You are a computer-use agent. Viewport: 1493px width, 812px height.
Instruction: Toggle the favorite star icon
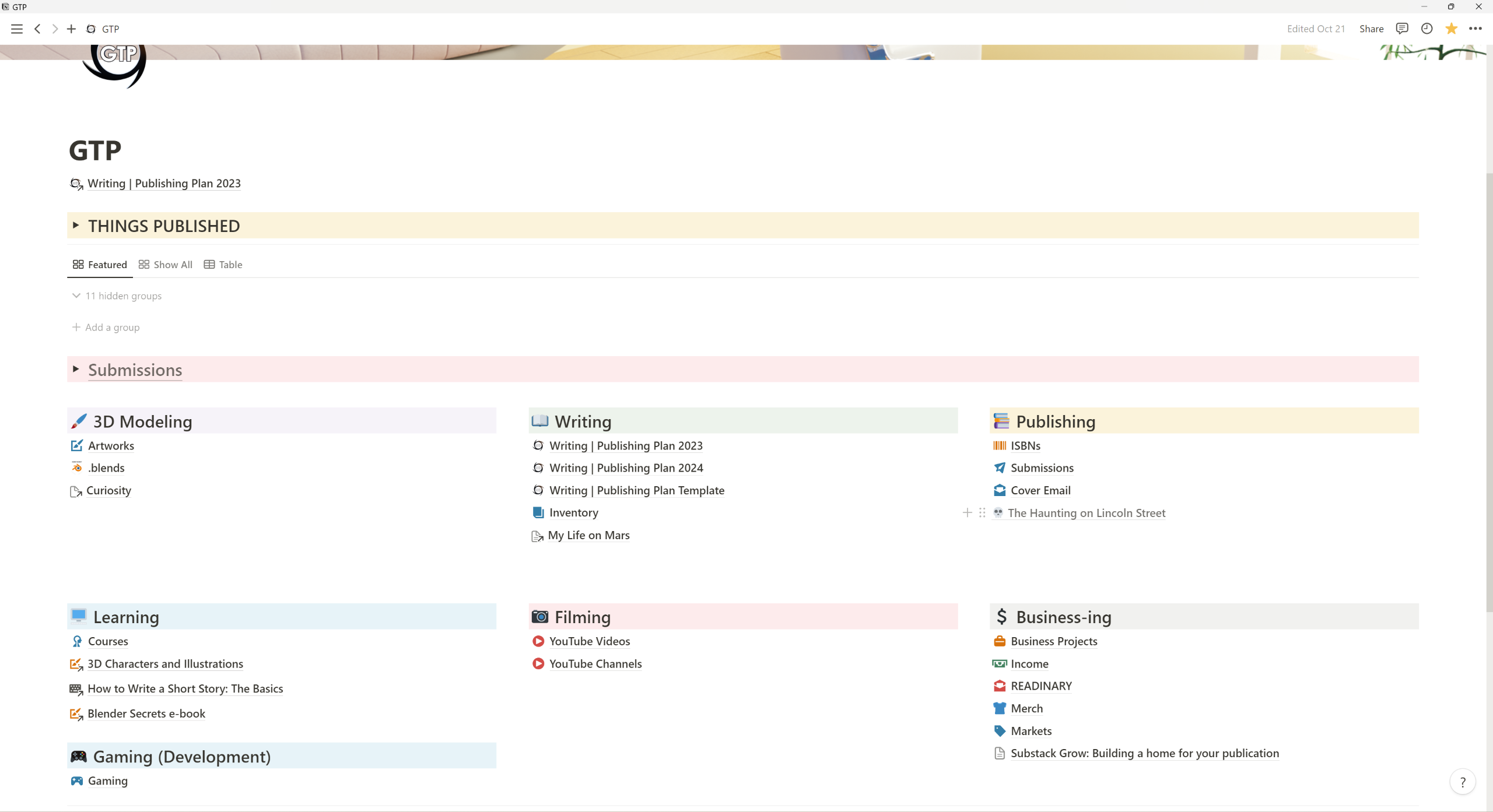[x=1451, y=29]
